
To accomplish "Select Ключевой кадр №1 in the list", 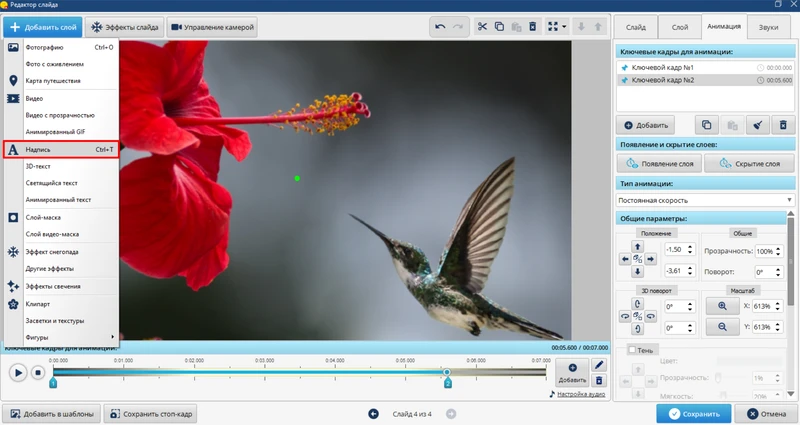I will click(662, 67).
